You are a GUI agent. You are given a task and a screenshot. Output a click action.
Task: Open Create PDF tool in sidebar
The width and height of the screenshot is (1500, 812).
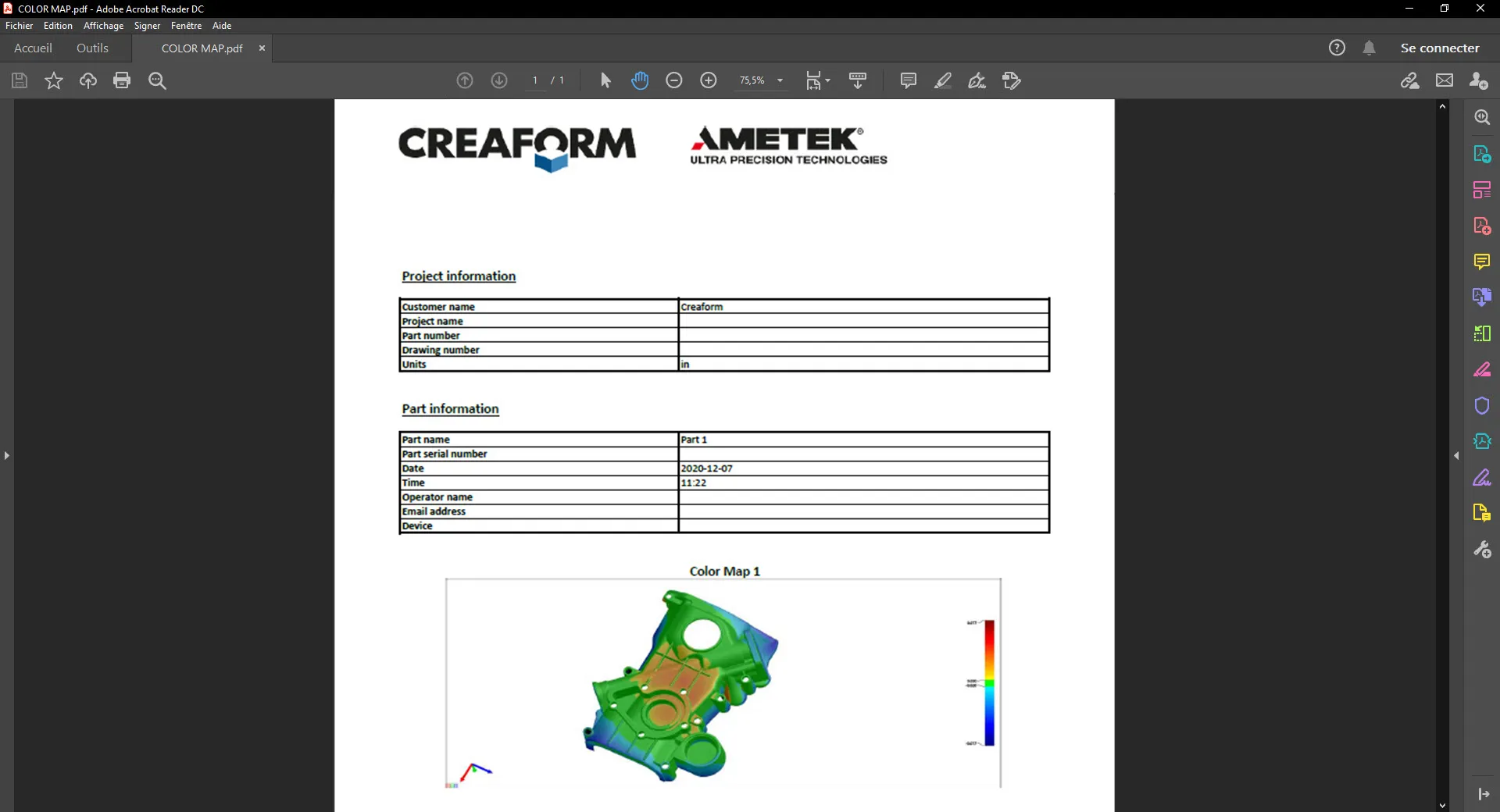coord(1482,226)
